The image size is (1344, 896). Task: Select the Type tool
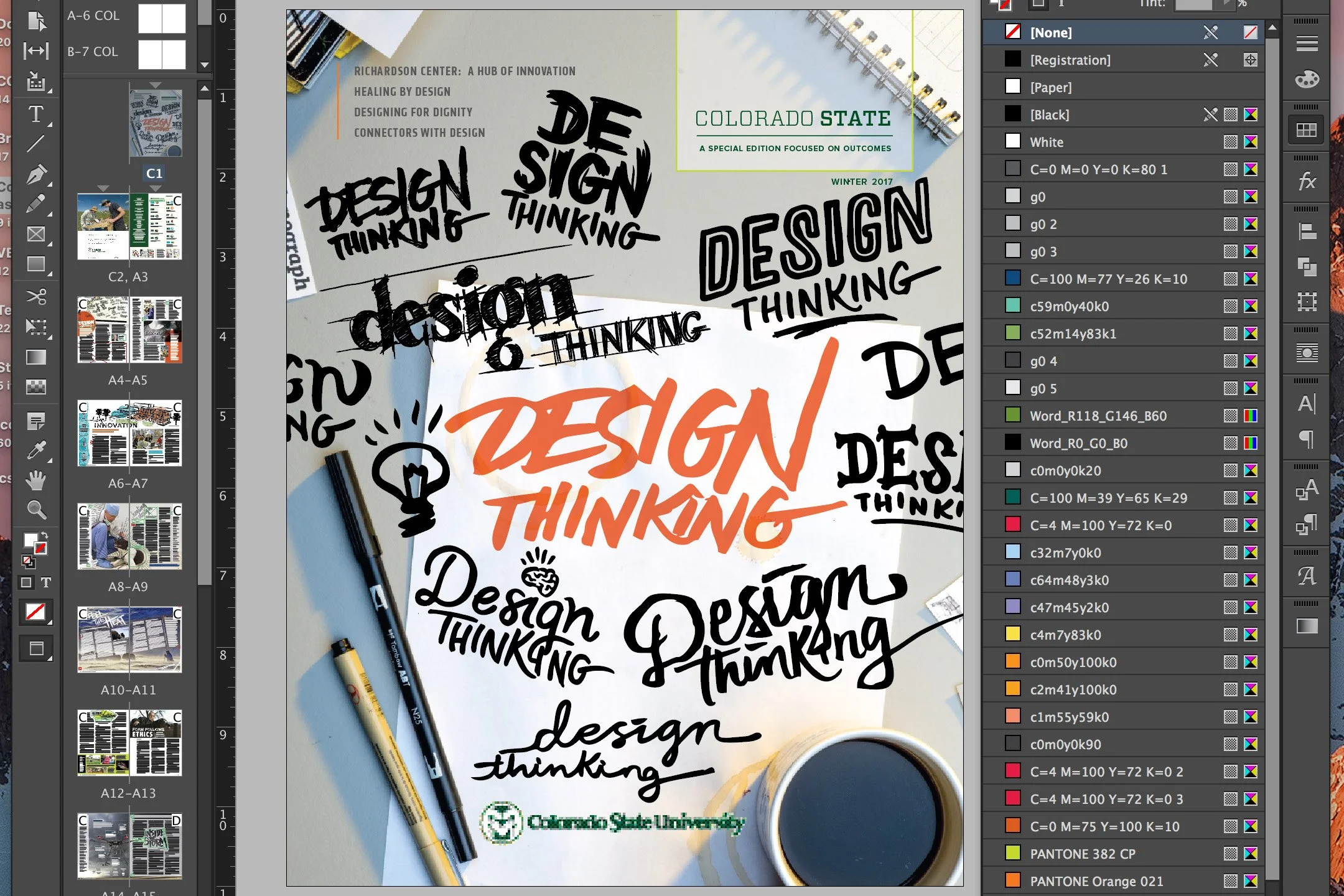tap(36, 114)
